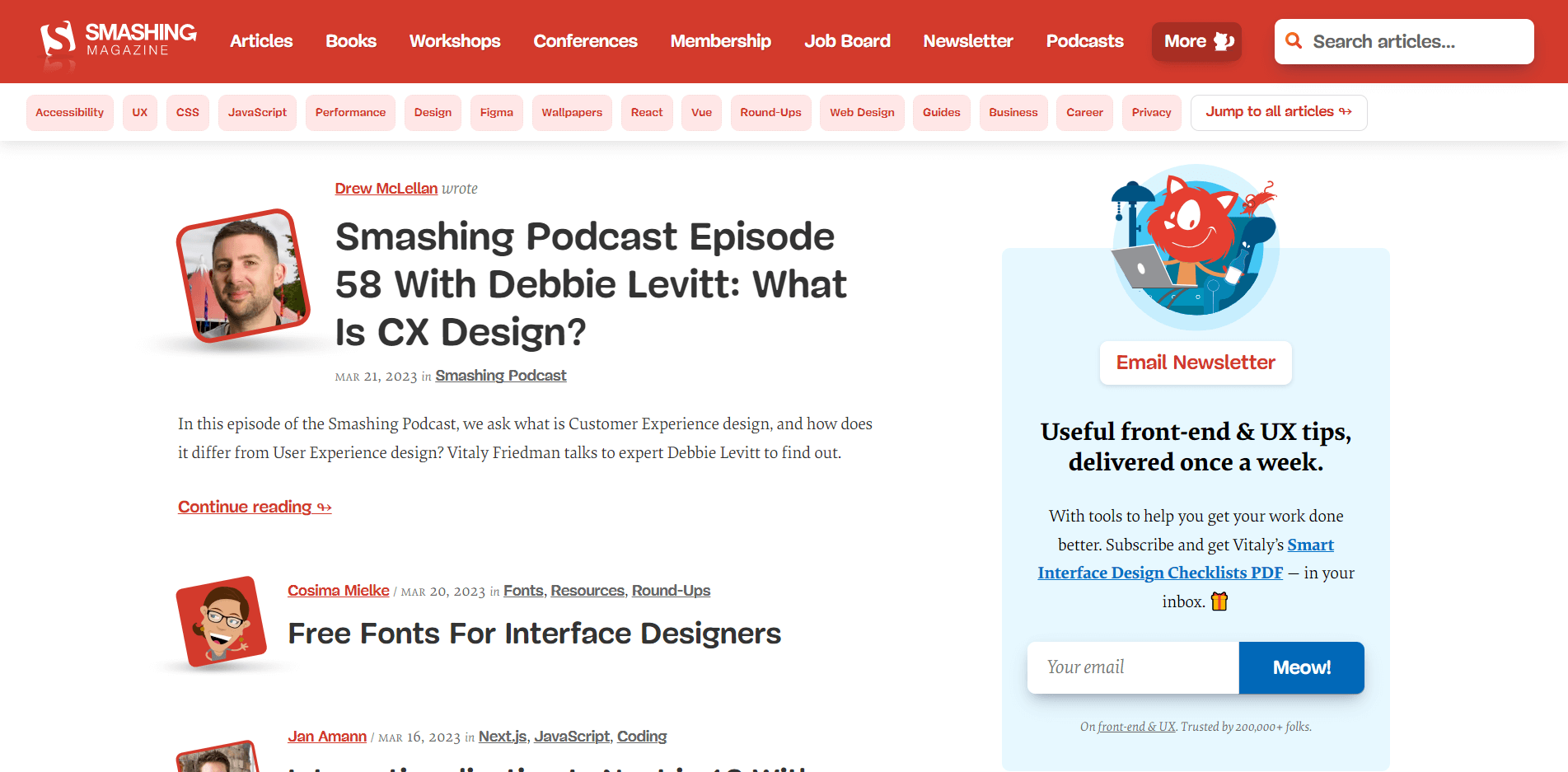Open Smart Interface Design Checklists PDF link
Screen dimensions: 1568x772
[1160, 573]
